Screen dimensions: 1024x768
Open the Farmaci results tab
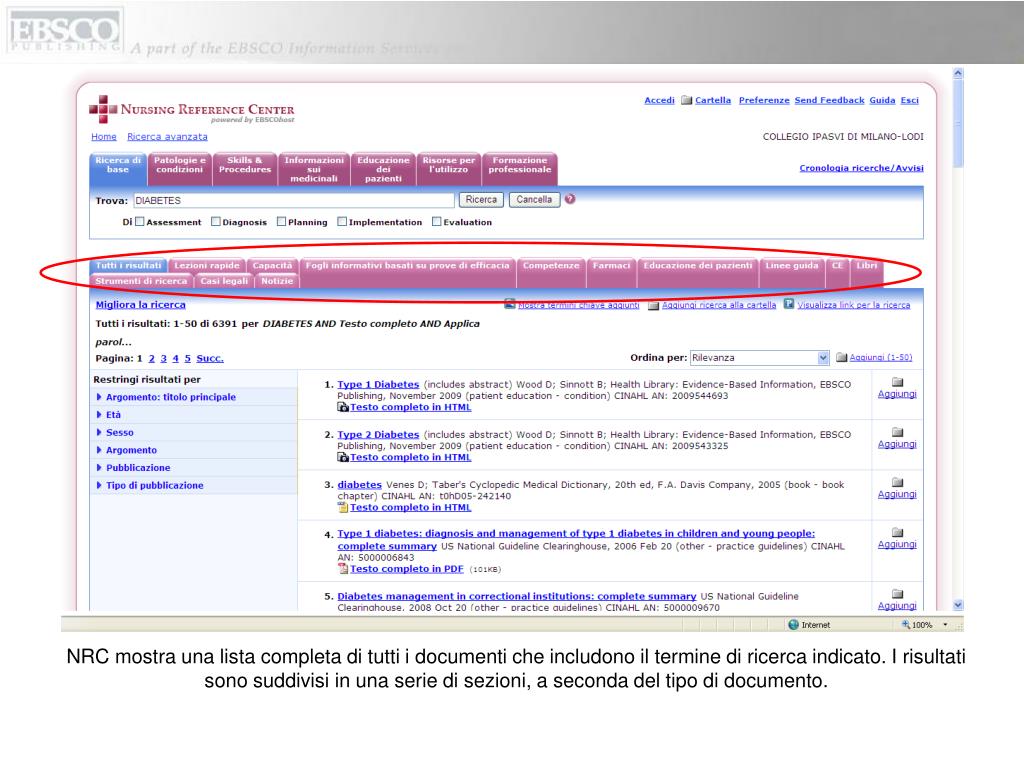pyautogui.click(x=611, y=266)
